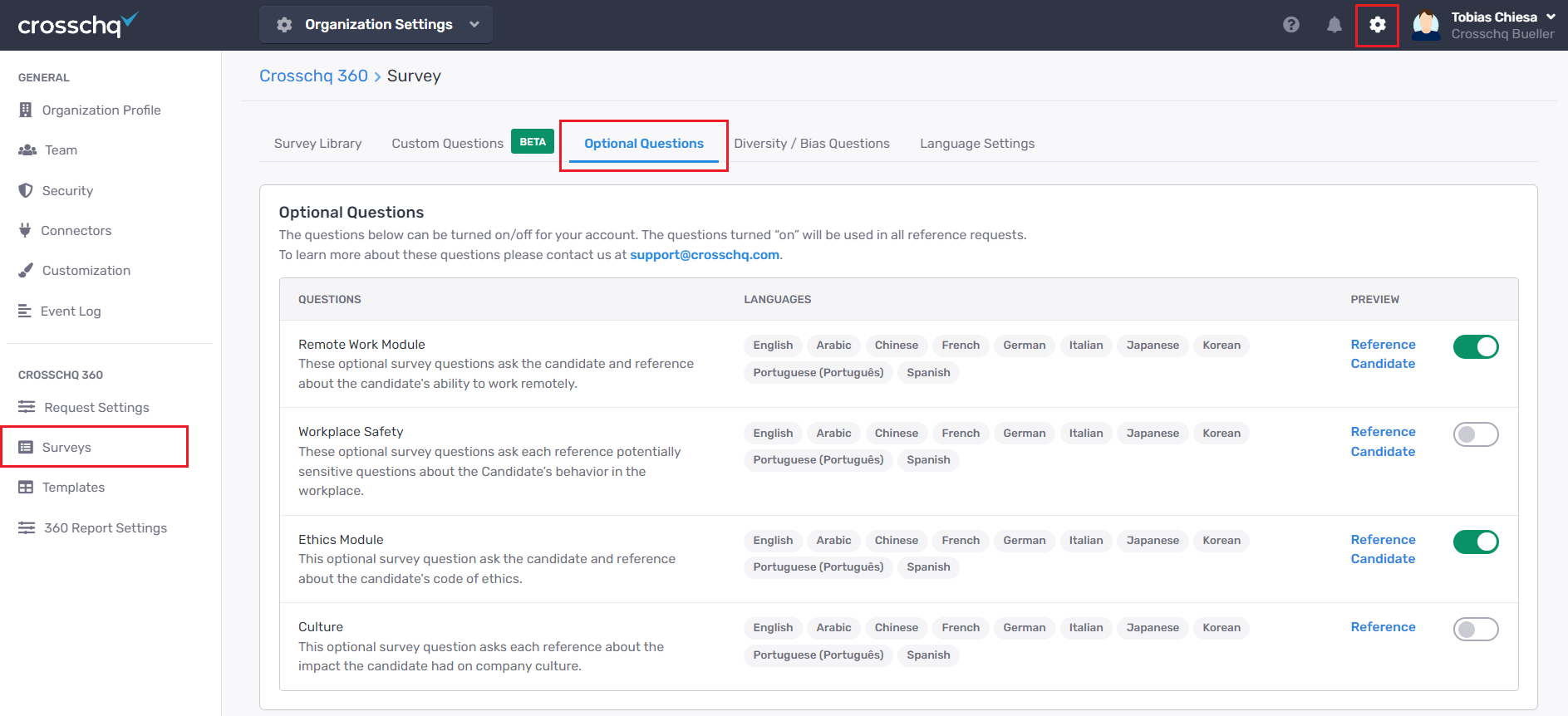This screenshot has height=716, width=1568.
Task: Click the Italian tag in Culture row
Action: pos(1086,628)
